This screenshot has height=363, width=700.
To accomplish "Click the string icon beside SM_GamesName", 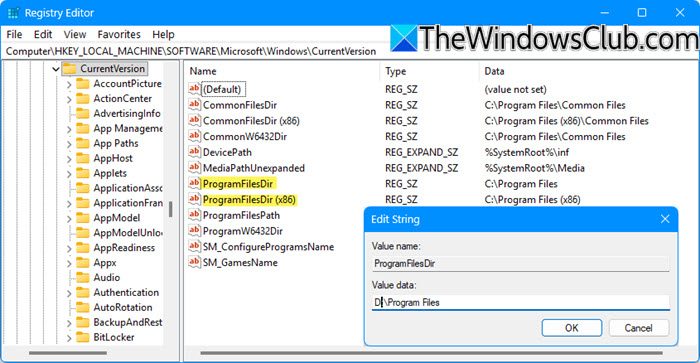I will point(194,262).
